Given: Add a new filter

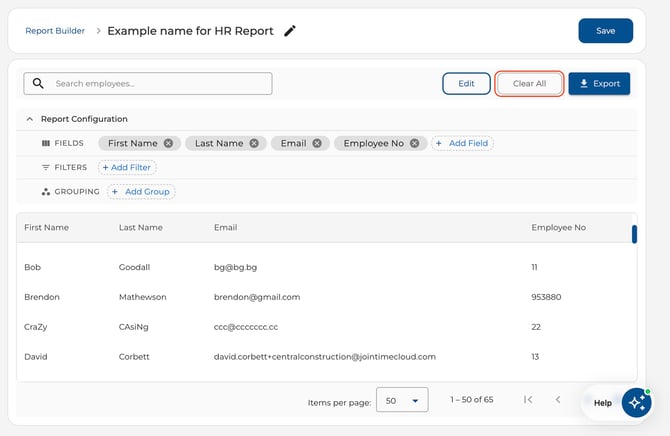Looking at the screenshot, I should coord(127,168).
